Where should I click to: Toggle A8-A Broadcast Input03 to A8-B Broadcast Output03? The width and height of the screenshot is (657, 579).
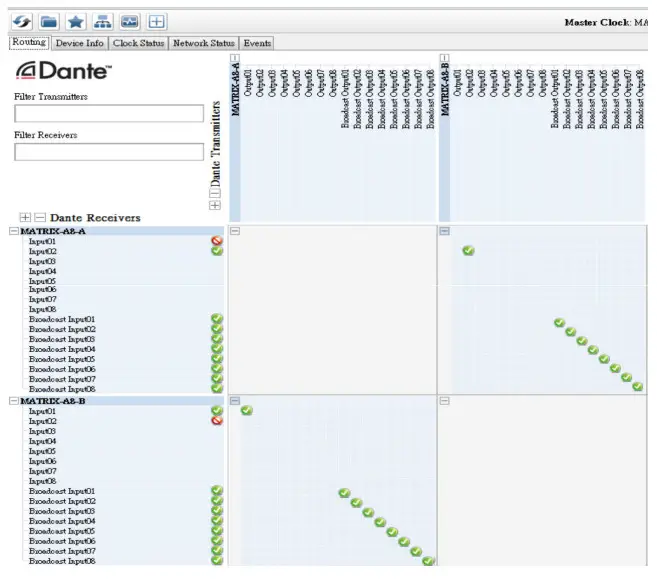(582, 341)
